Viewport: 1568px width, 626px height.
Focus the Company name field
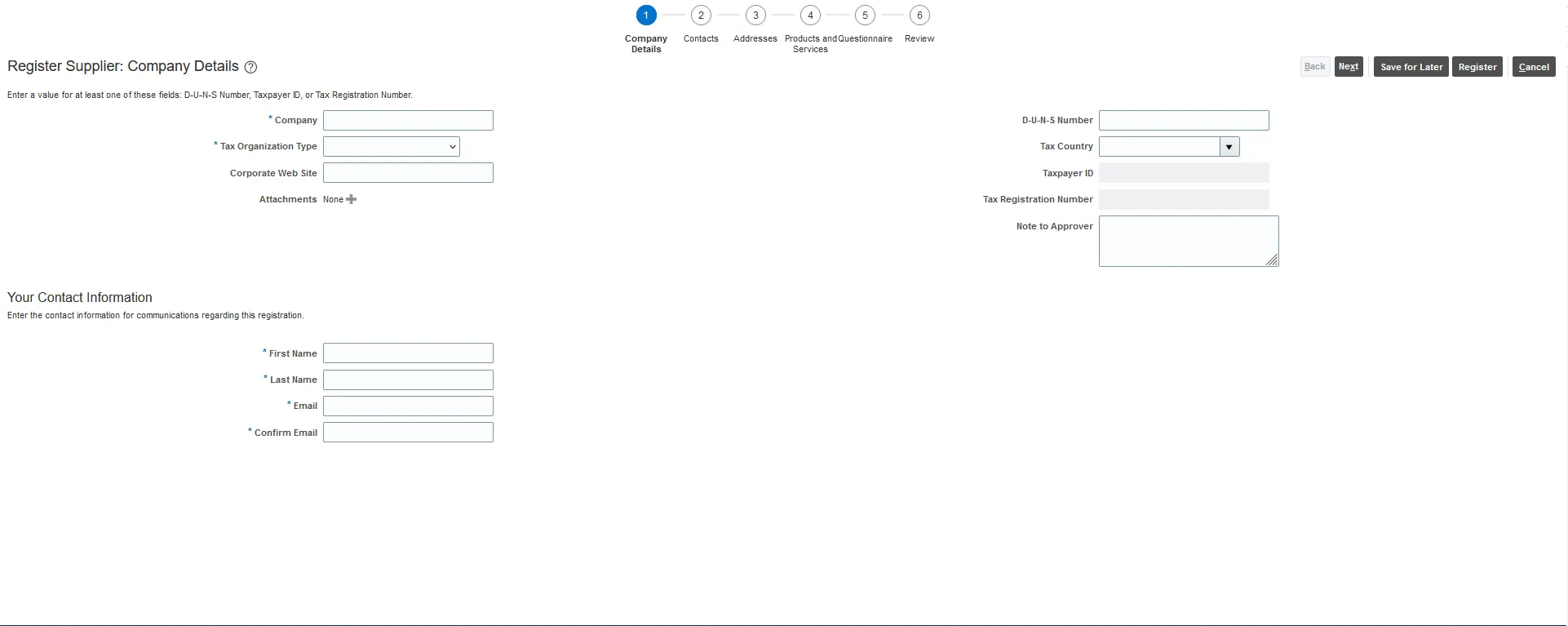(x=408, y=121)
